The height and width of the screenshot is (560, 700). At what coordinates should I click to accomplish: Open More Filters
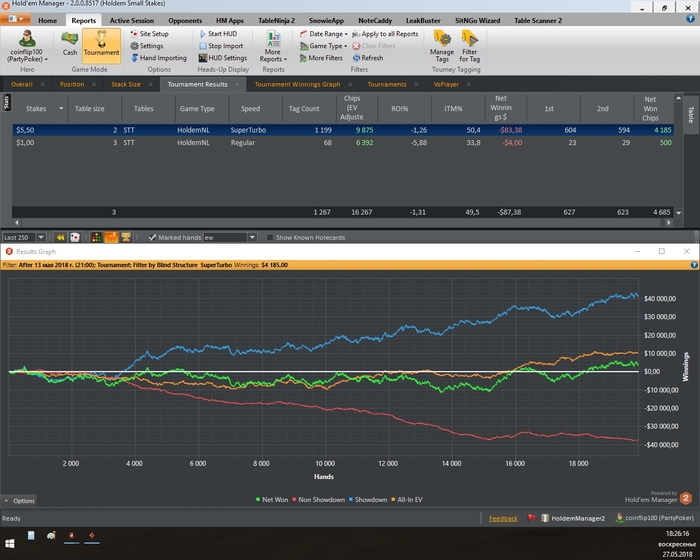(x=321, y=58)
